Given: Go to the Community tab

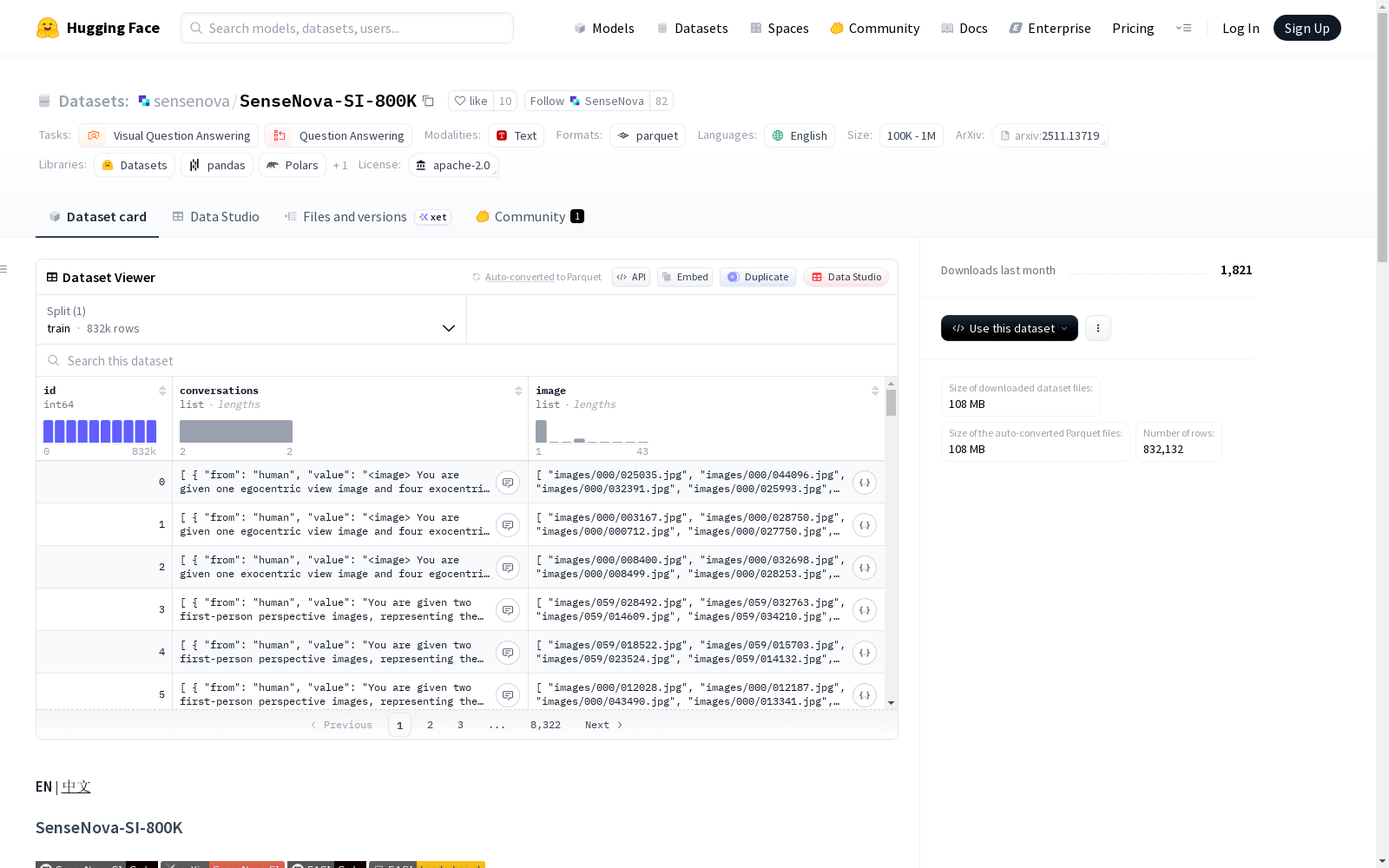Looking at the screenshot, I should click(x=530, y=217).
